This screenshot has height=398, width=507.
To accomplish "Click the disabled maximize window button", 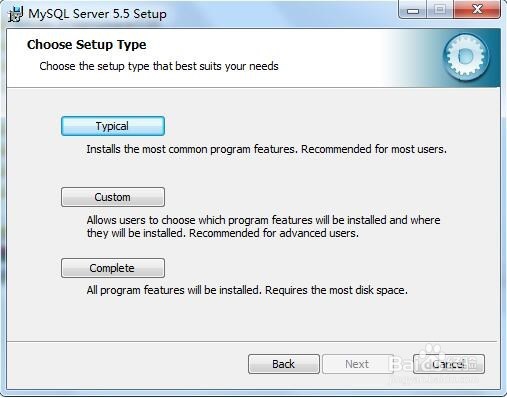I will pos(440,10).
